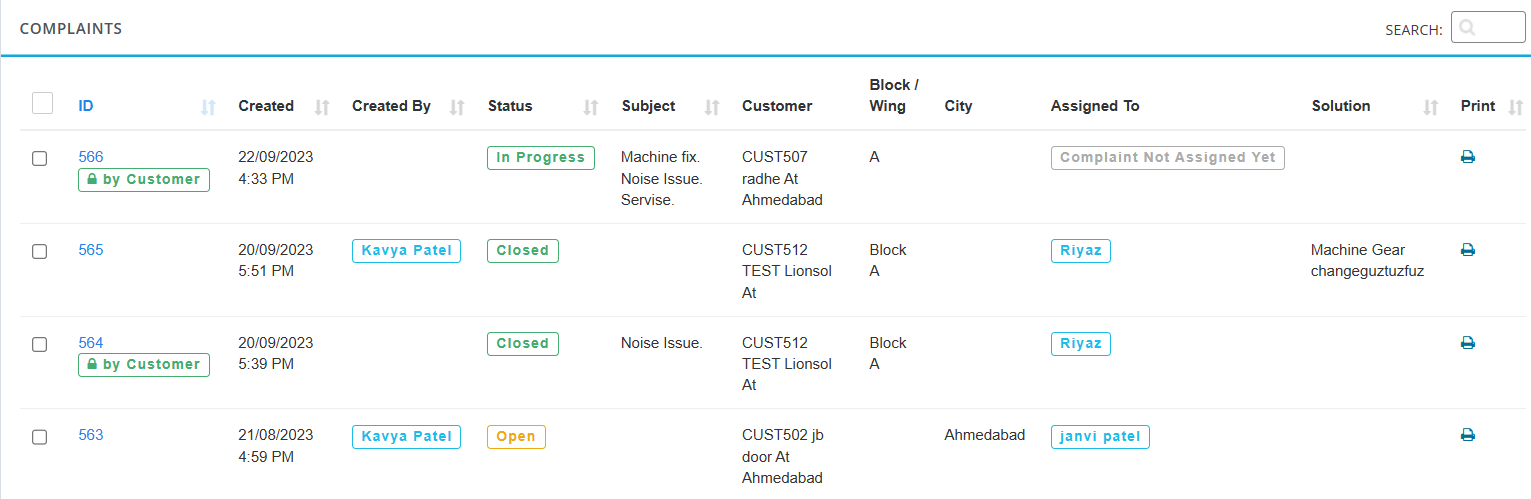Open complaint ID 563 link
Screen dimensions: 1531x499
click(x=91, y=435)
